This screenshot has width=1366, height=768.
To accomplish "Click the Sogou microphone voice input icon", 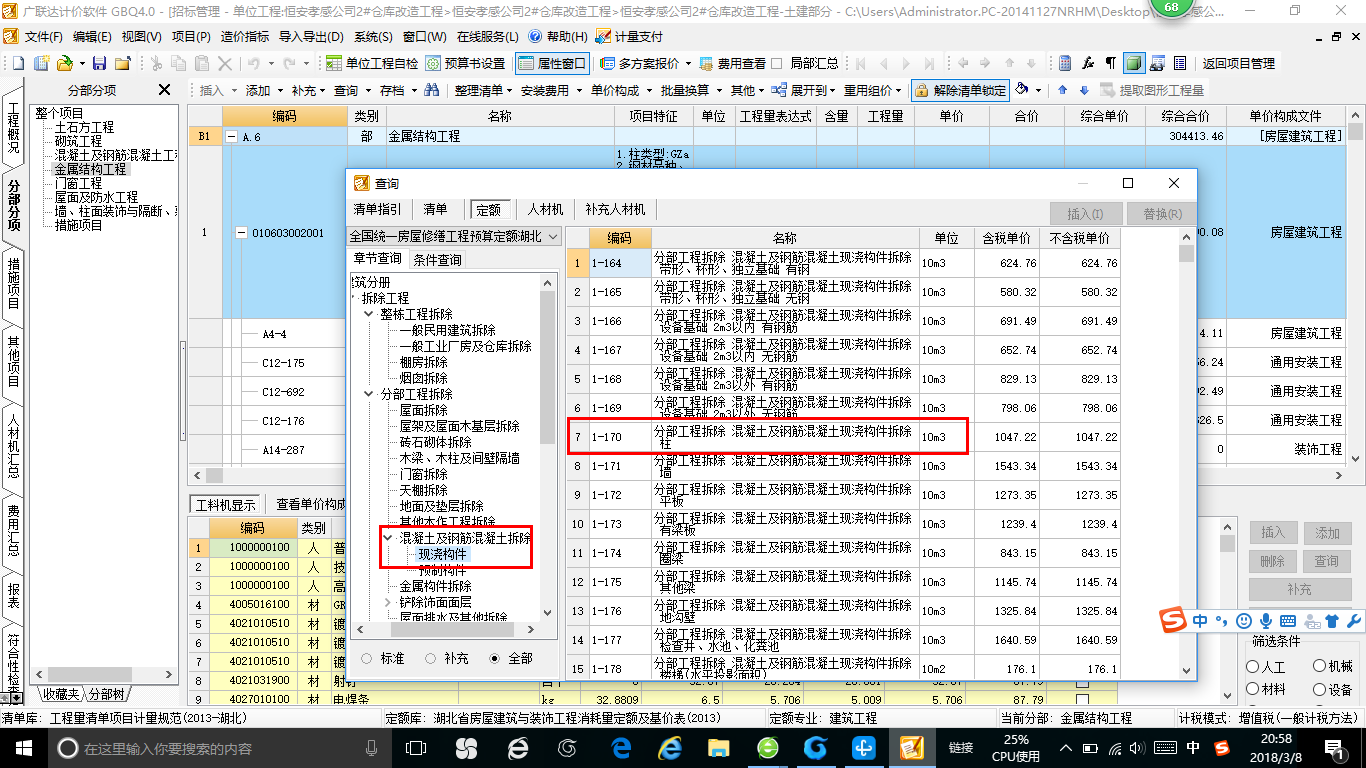I will point(1266,621).
